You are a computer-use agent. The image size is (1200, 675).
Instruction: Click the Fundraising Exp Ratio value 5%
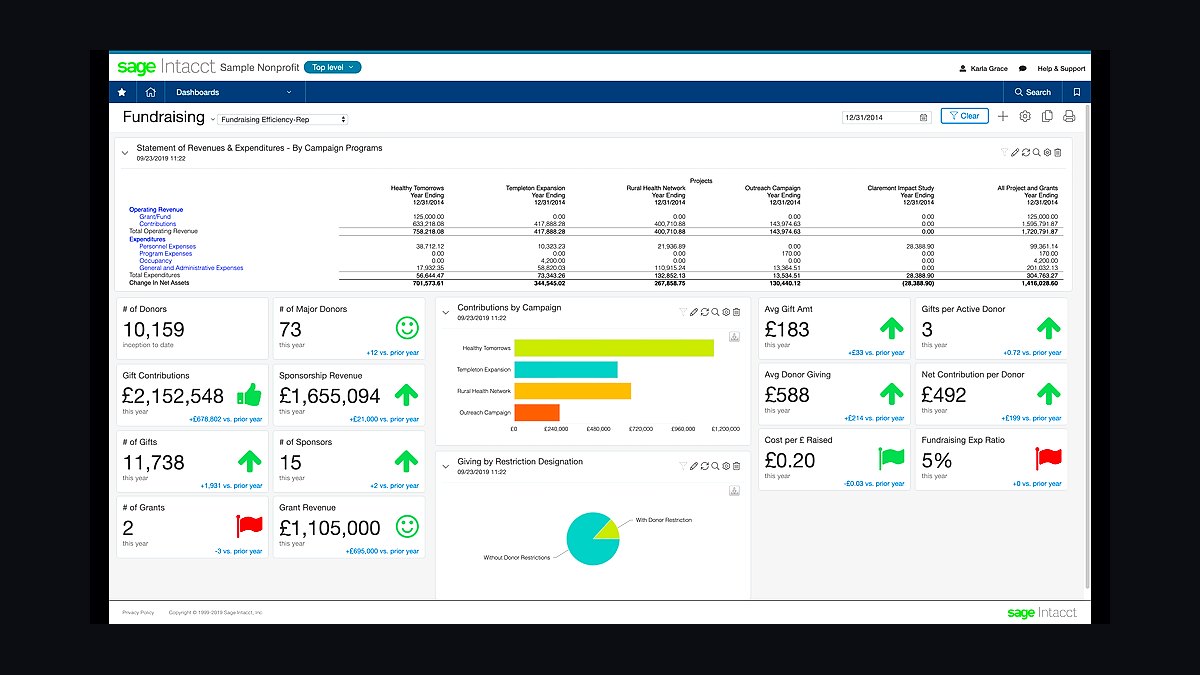click(937, 460)
